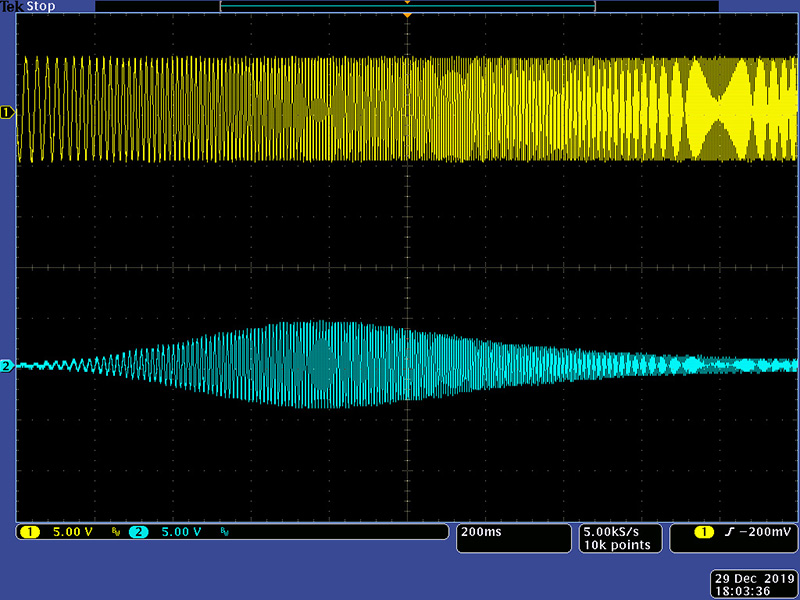
Task: Select the cyan channel 2 badge in readout
Action: tap(138, 532)
